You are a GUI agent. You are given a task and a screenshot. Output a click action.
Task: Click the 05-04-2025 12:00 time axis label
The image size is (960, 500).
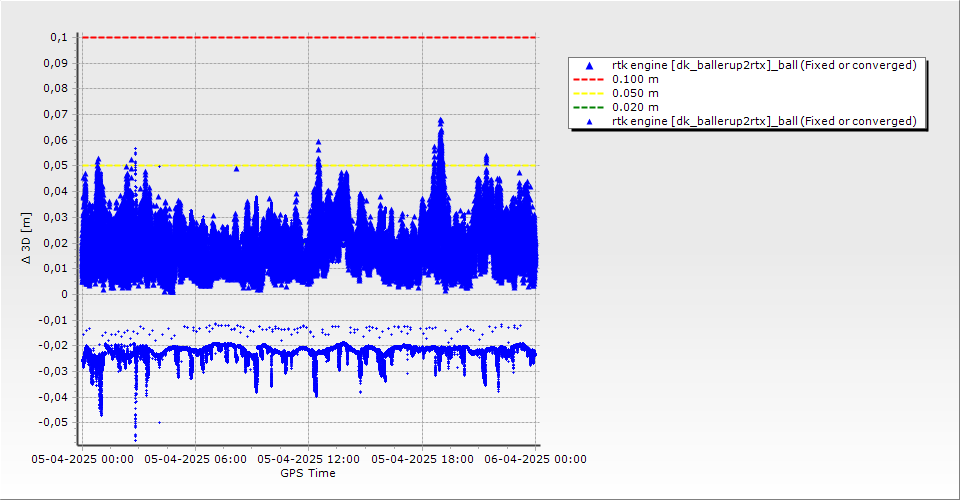(308, 460)
